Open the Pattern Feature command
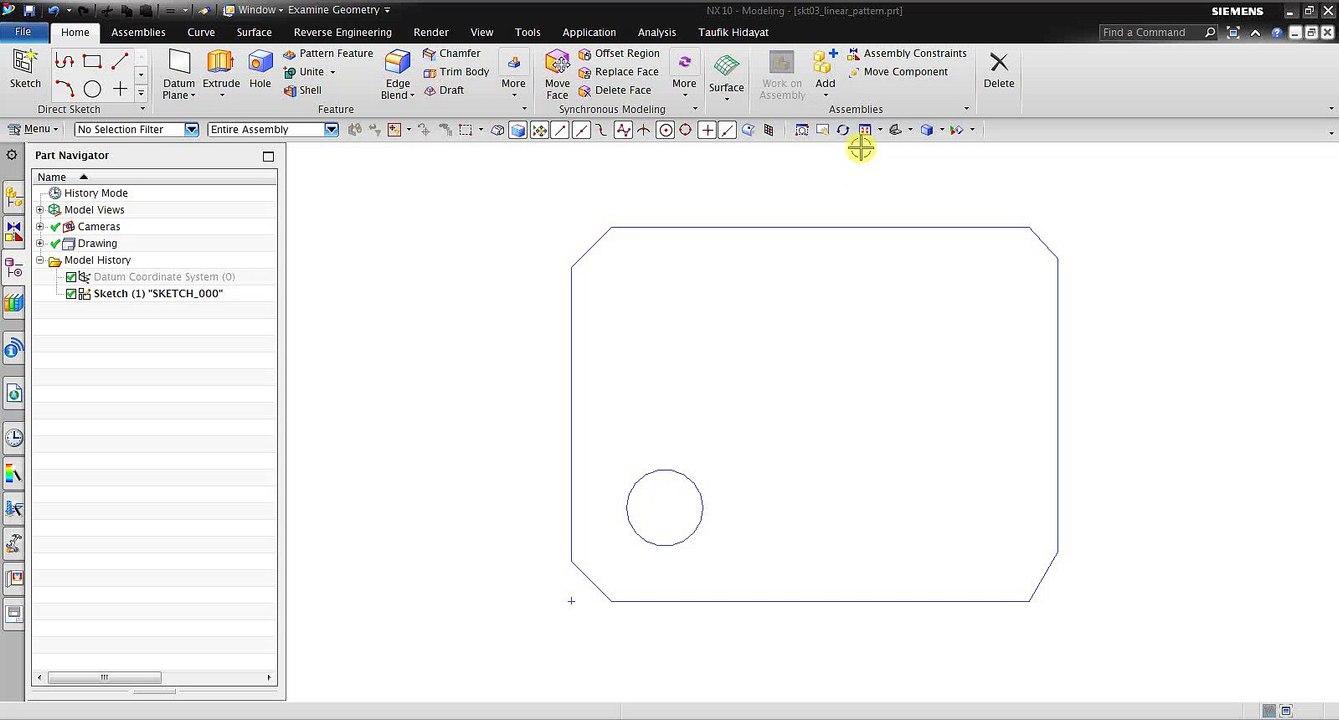Screen dimensions: 1339x720 (328, 54)
